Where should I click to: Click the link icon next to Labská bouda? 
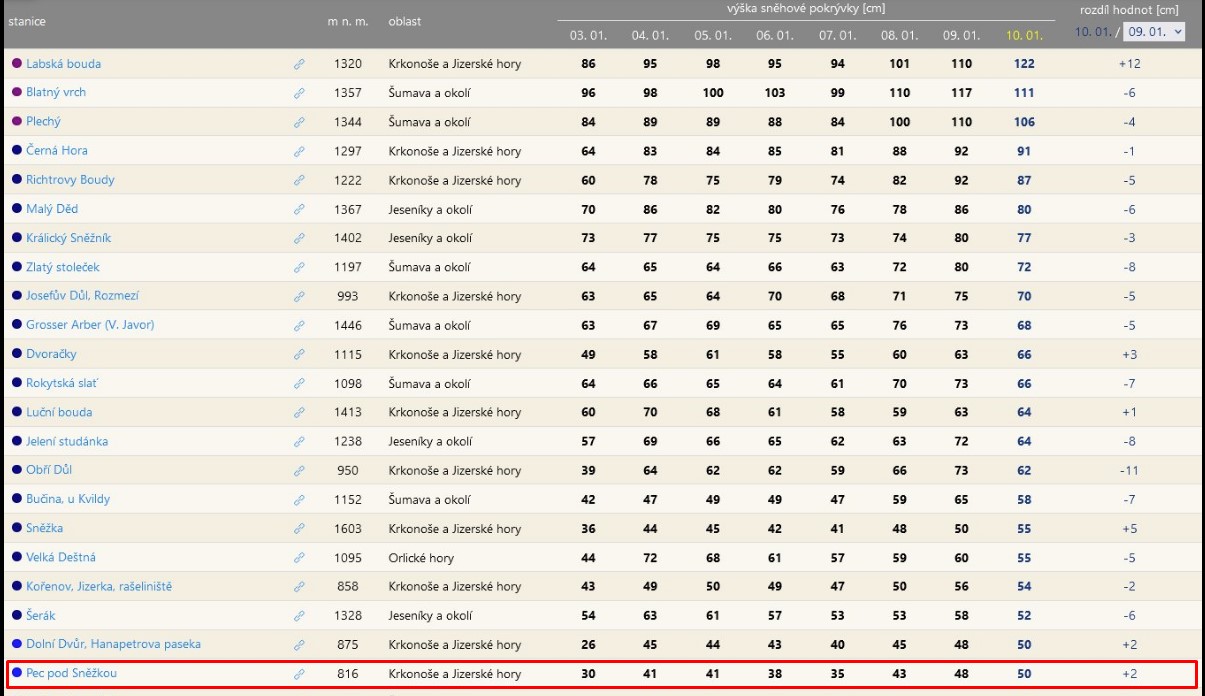point(299,64)
